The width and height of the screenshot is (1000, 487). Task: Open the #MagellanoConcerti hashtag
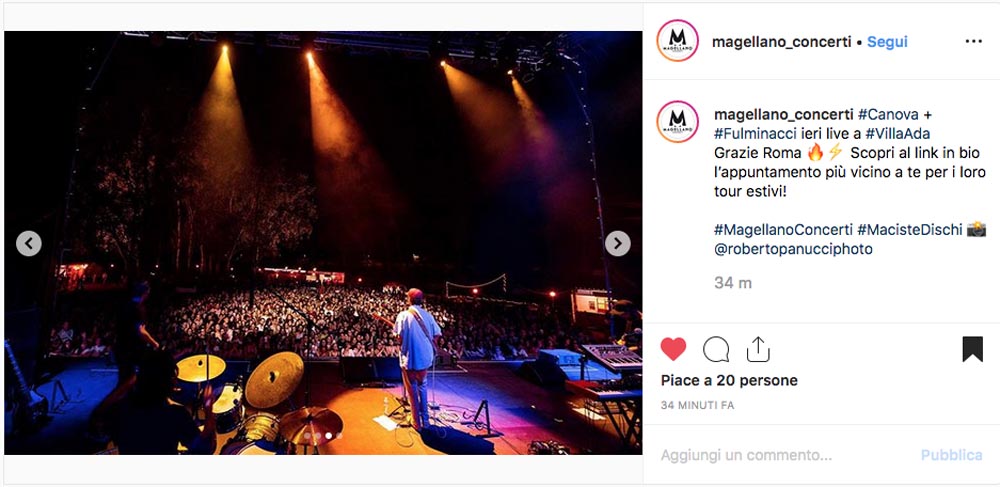pyautogui.click(x=783, y=230)
